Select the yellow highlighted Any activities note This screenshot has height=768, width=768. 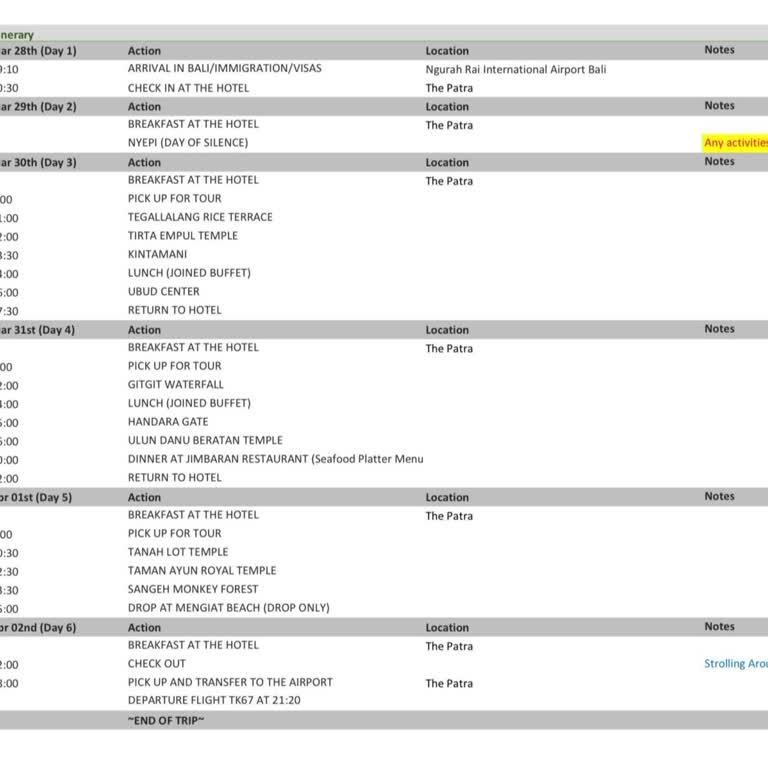(x=735, y=143)
